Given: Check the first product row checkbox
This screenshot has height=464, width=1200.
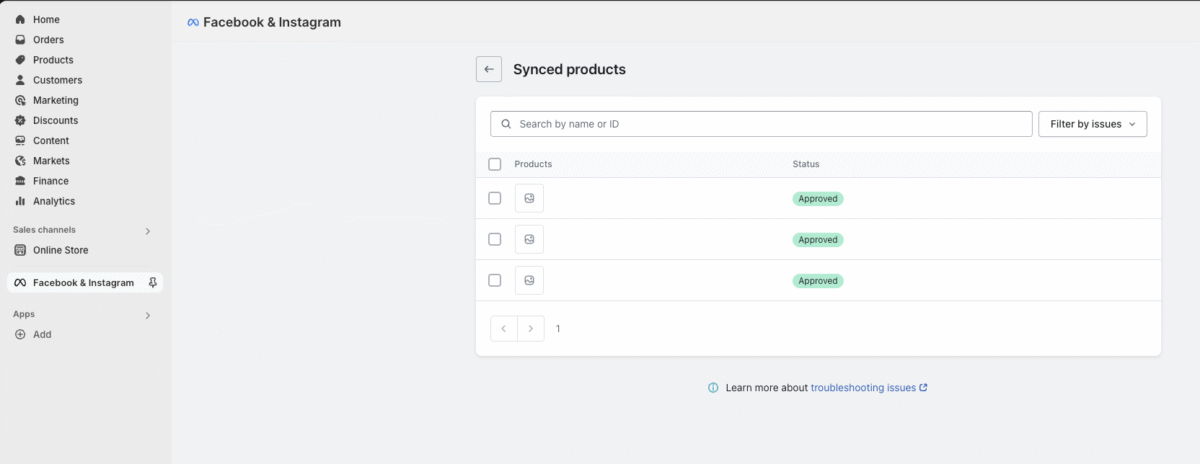Looking at the screenshot, I should coord(495,198).
